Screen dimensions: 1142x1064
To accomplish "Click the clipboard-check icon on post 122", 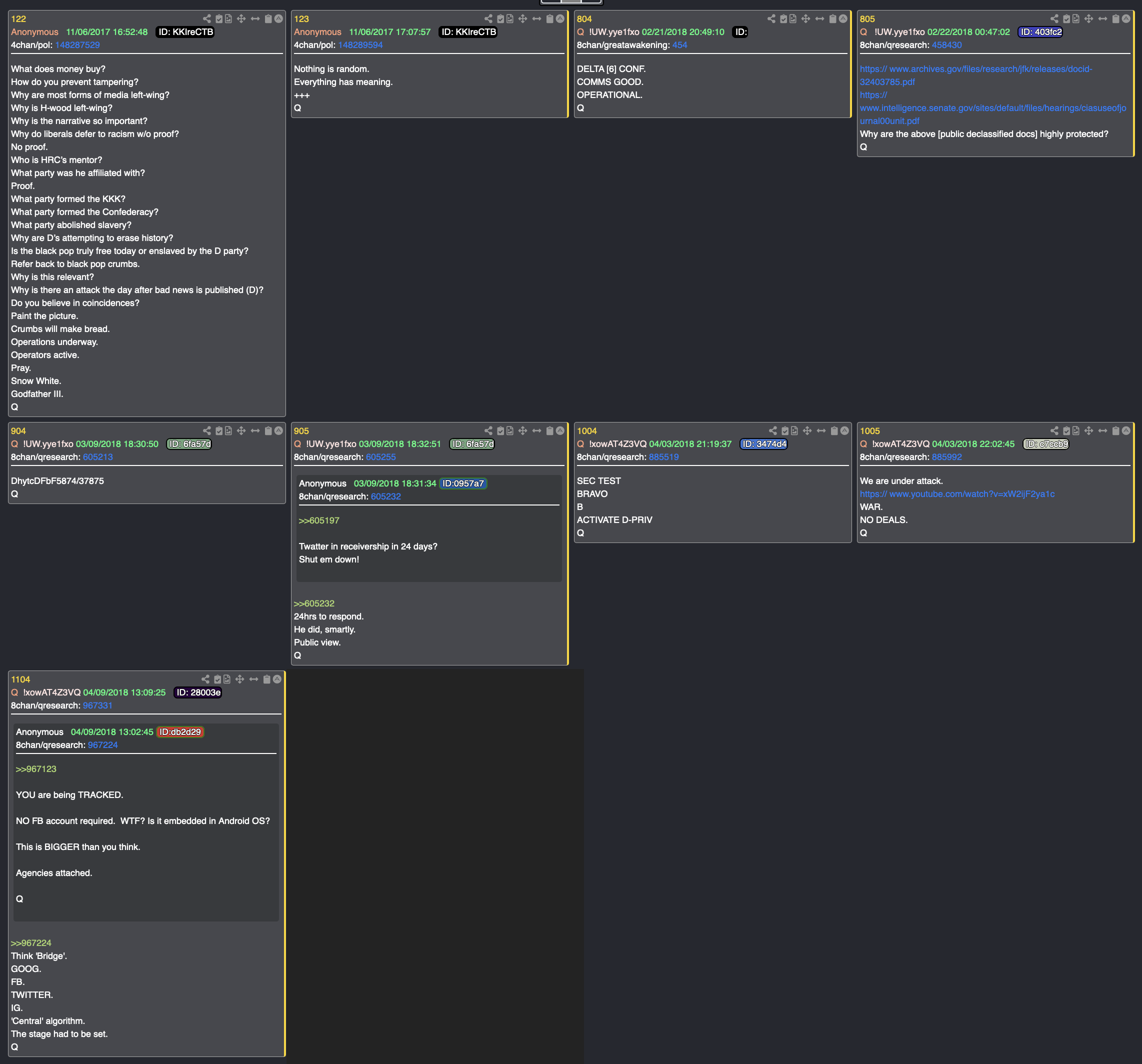I will [x=219, y=19].
